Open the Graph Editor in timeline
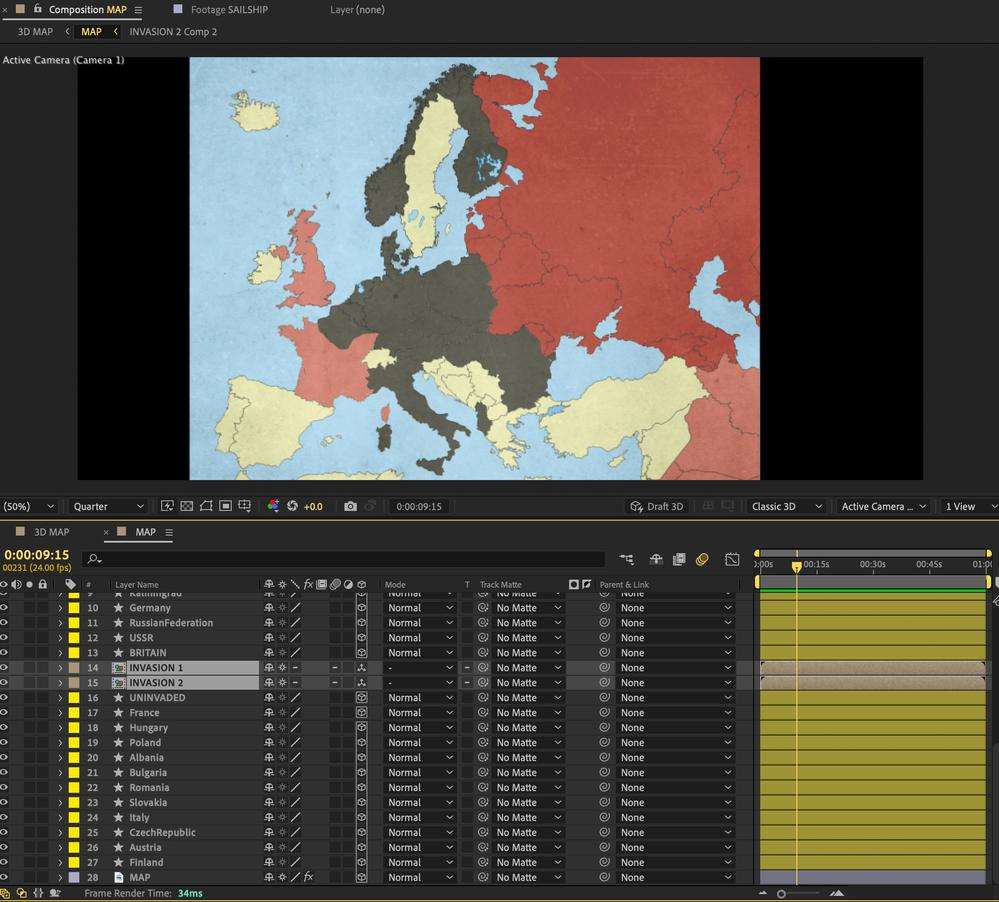This screenshot has height=902, width=999. (732, 560)
